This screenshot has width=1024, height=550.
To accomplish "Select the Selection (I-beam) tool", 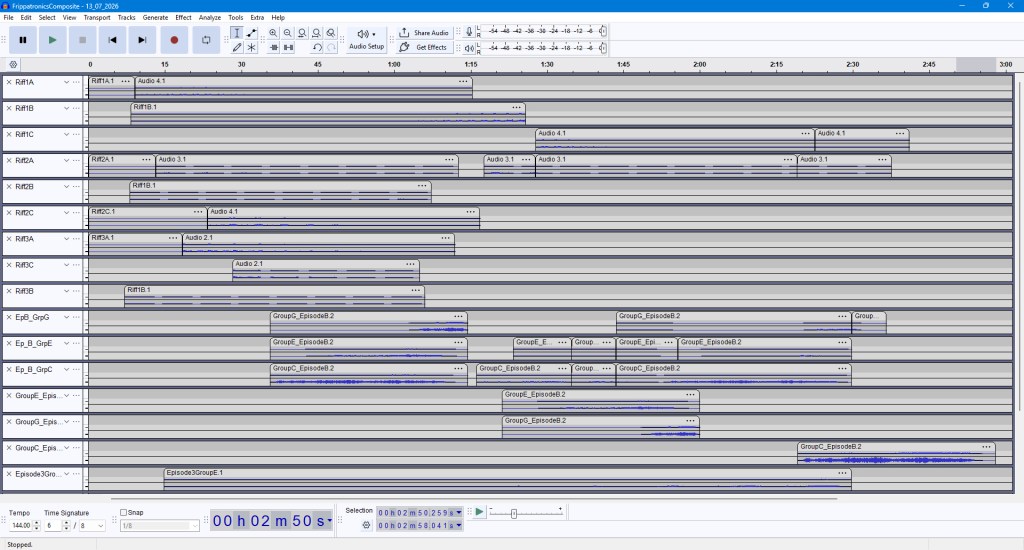I will click(237, 33).
